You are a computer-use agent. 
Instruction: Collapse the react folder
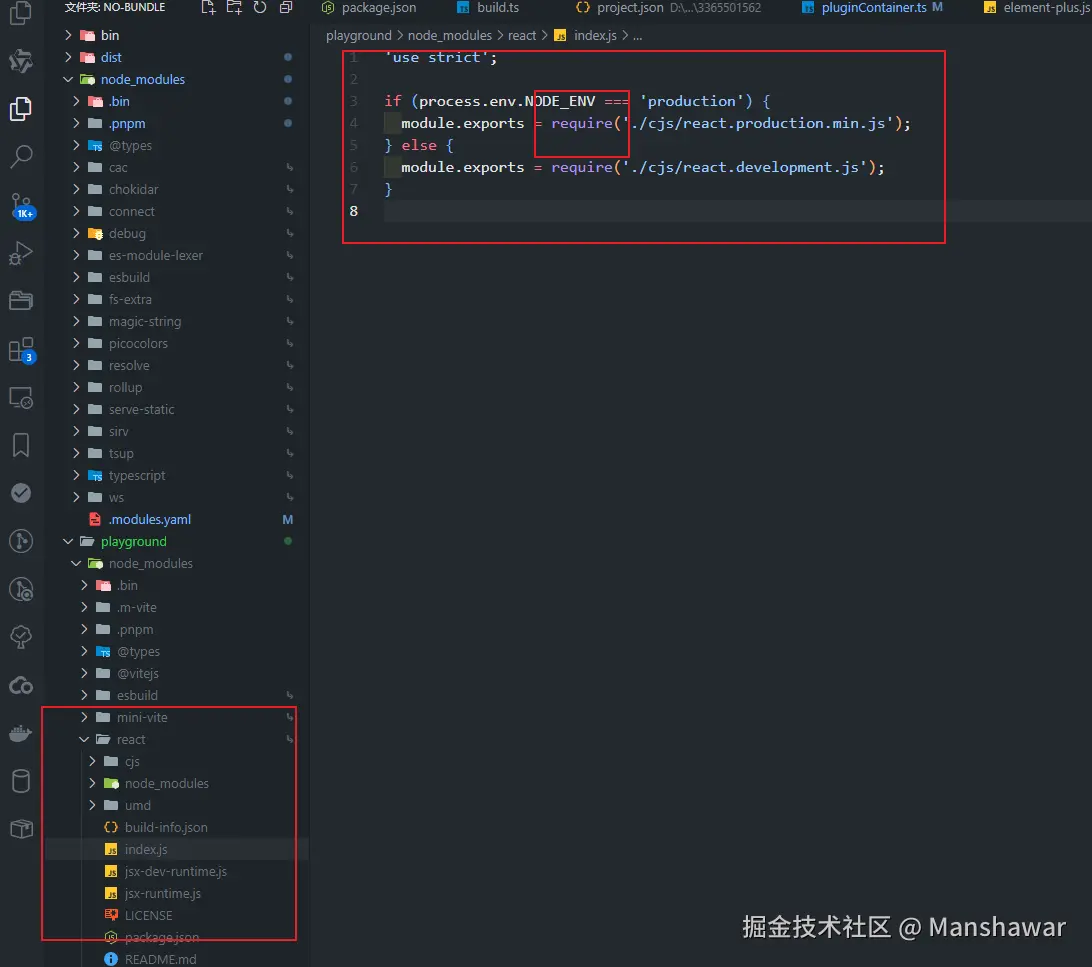tap(177, 739)
